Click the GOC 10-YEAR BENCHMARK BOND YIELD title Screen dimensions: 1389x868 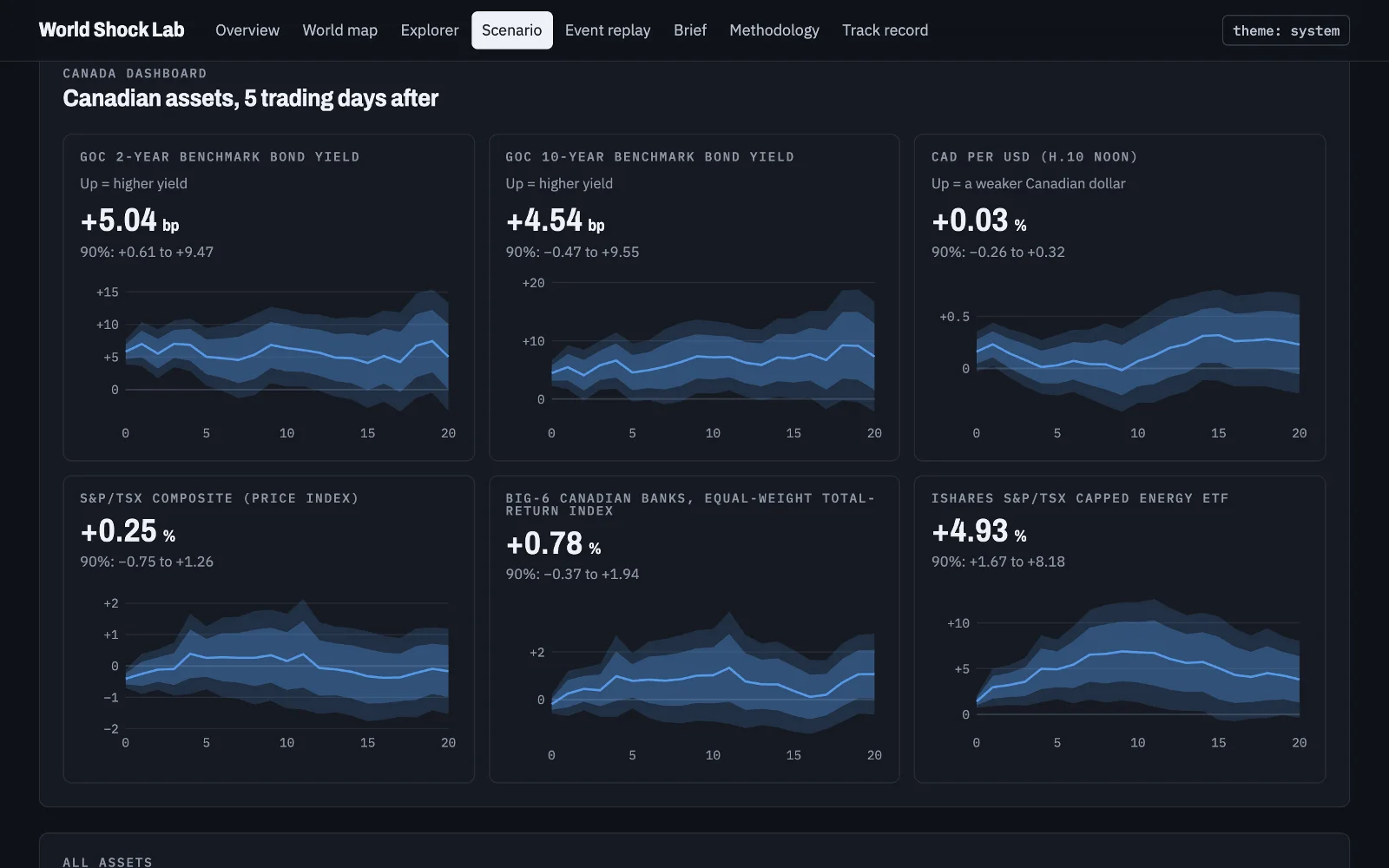(x=650, y=157)
